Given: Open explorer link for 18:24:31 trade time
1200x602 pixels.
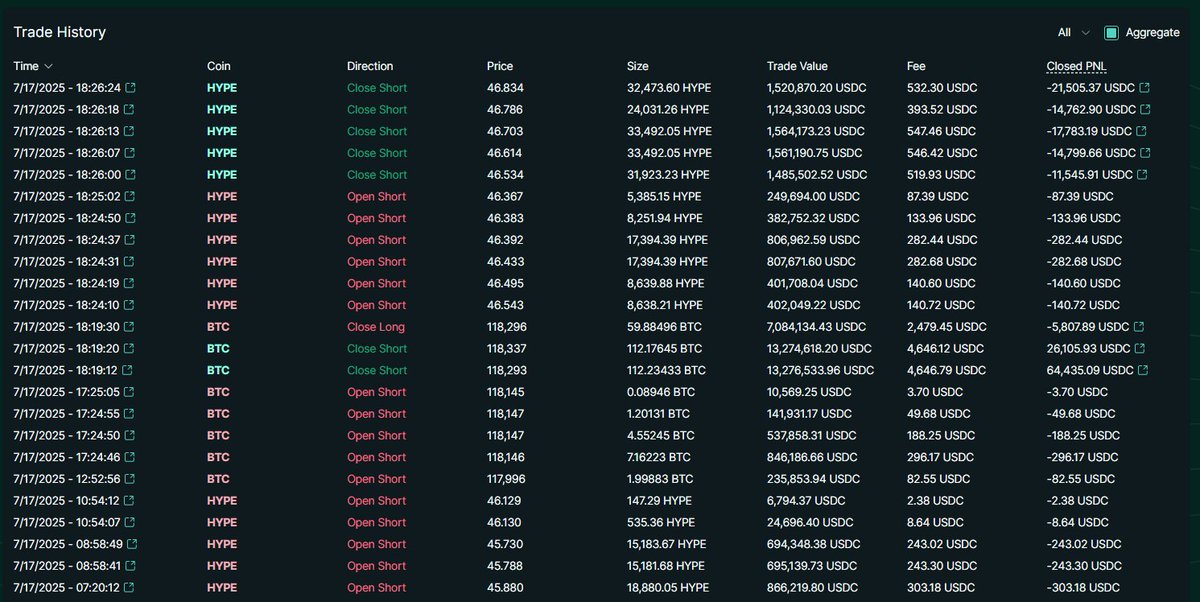Looking at the screenshot, I should point(129,262).
